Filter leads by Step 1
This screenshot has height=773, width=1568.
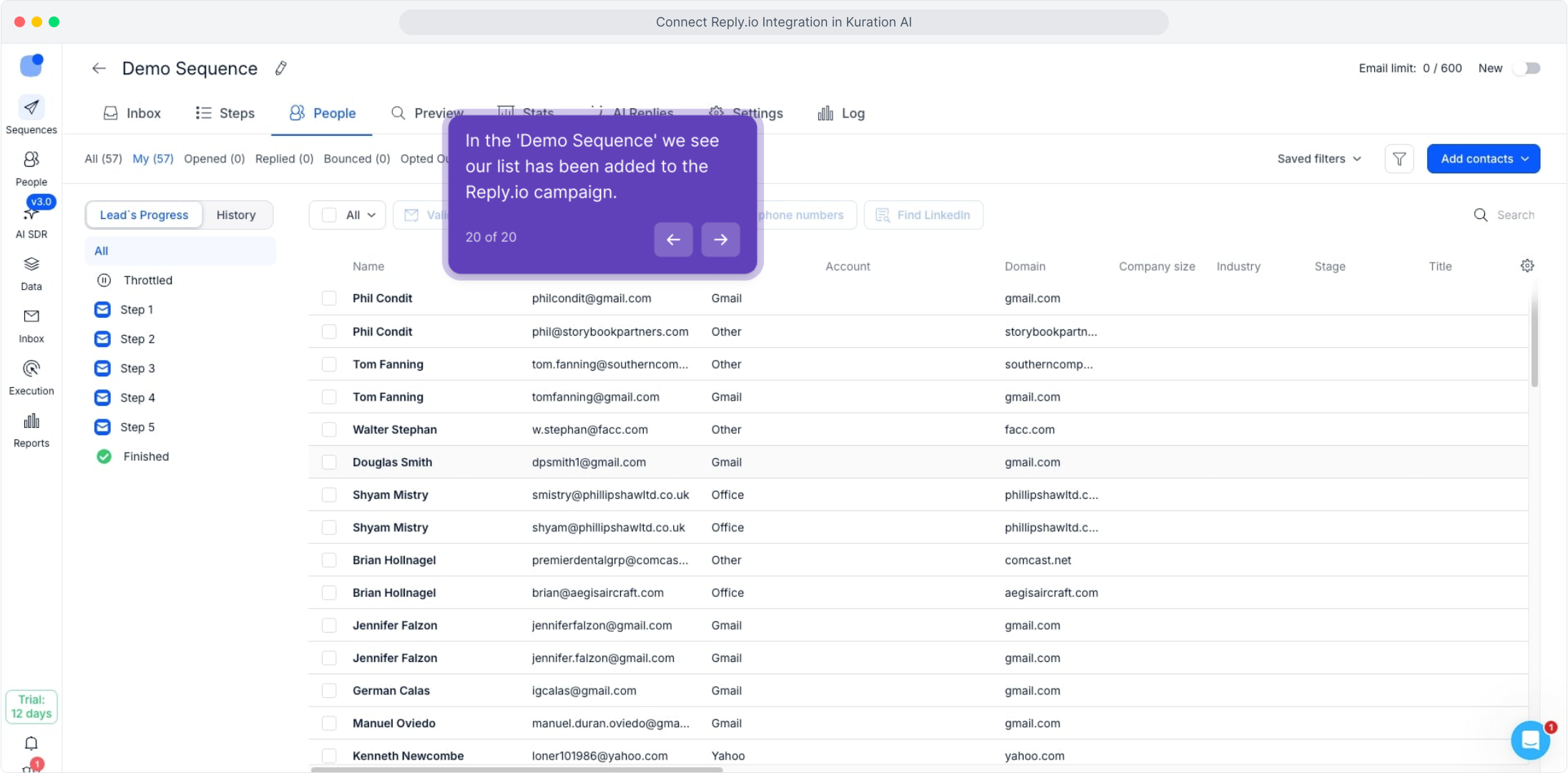pyautogui.click(x=124, y=309)
